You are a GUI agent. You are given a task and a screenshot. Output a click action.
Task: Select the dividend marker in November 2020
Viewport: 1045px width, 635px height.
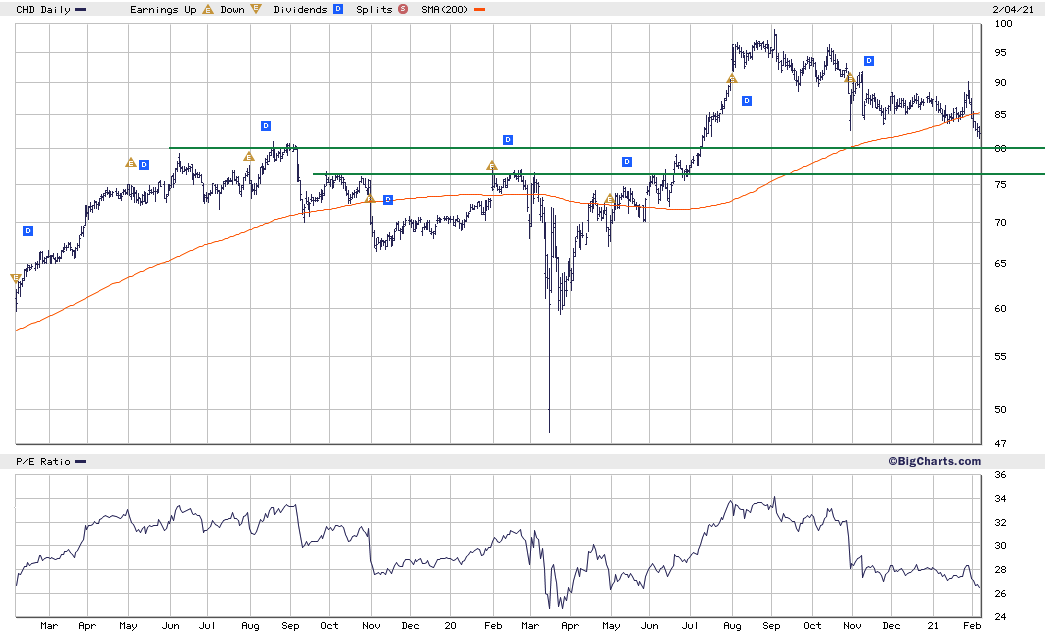point(869,61)
